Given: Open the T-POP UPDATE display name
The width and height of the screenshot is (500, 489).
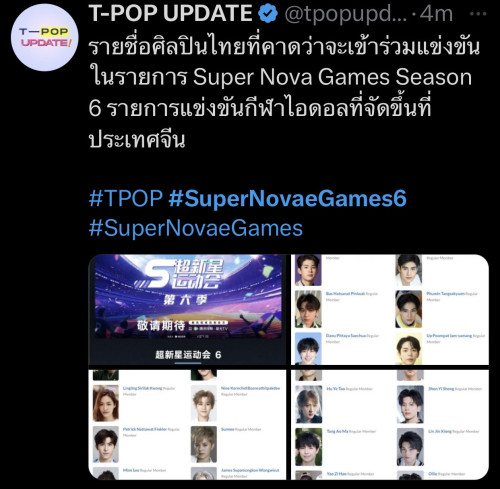Looking at the screenshot, I should click(171, 13).
